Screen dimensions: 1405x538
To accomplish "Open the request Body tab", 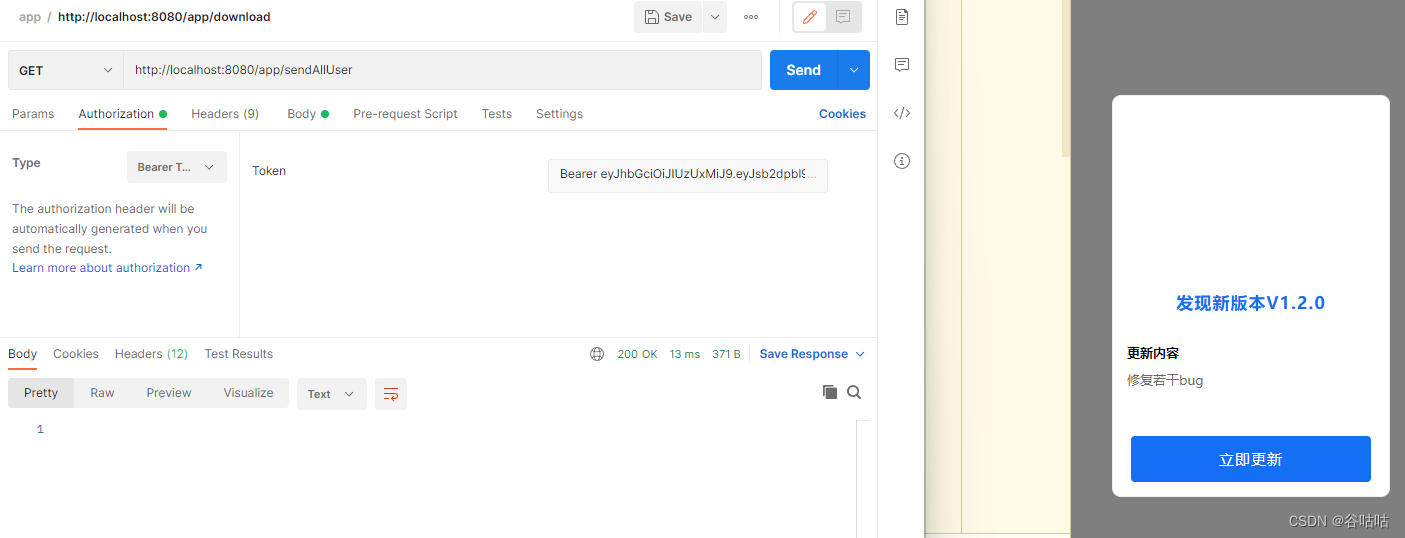I will tap(307, 114).
